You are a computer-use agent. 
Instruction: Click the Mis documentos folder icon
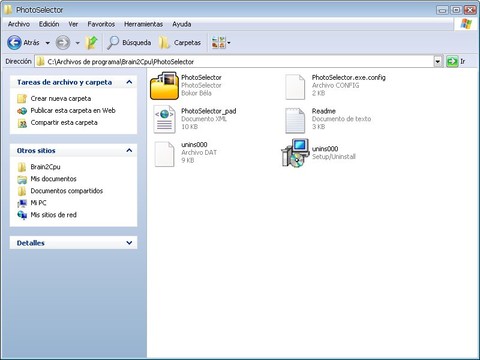pos(22,179)
